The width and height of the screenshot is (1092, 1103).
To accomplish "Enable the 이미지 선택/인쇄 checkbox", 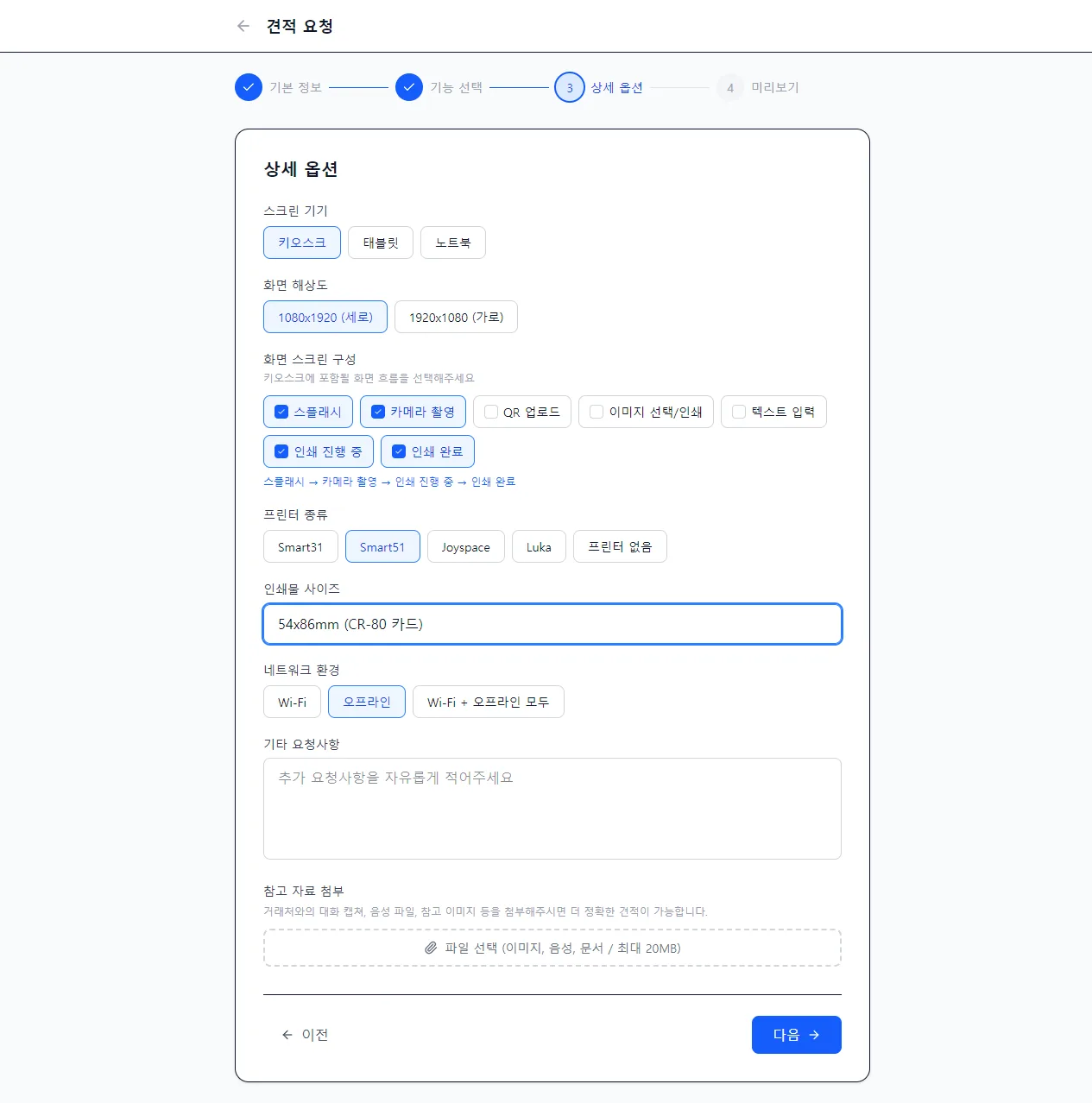I will (596, 412).
